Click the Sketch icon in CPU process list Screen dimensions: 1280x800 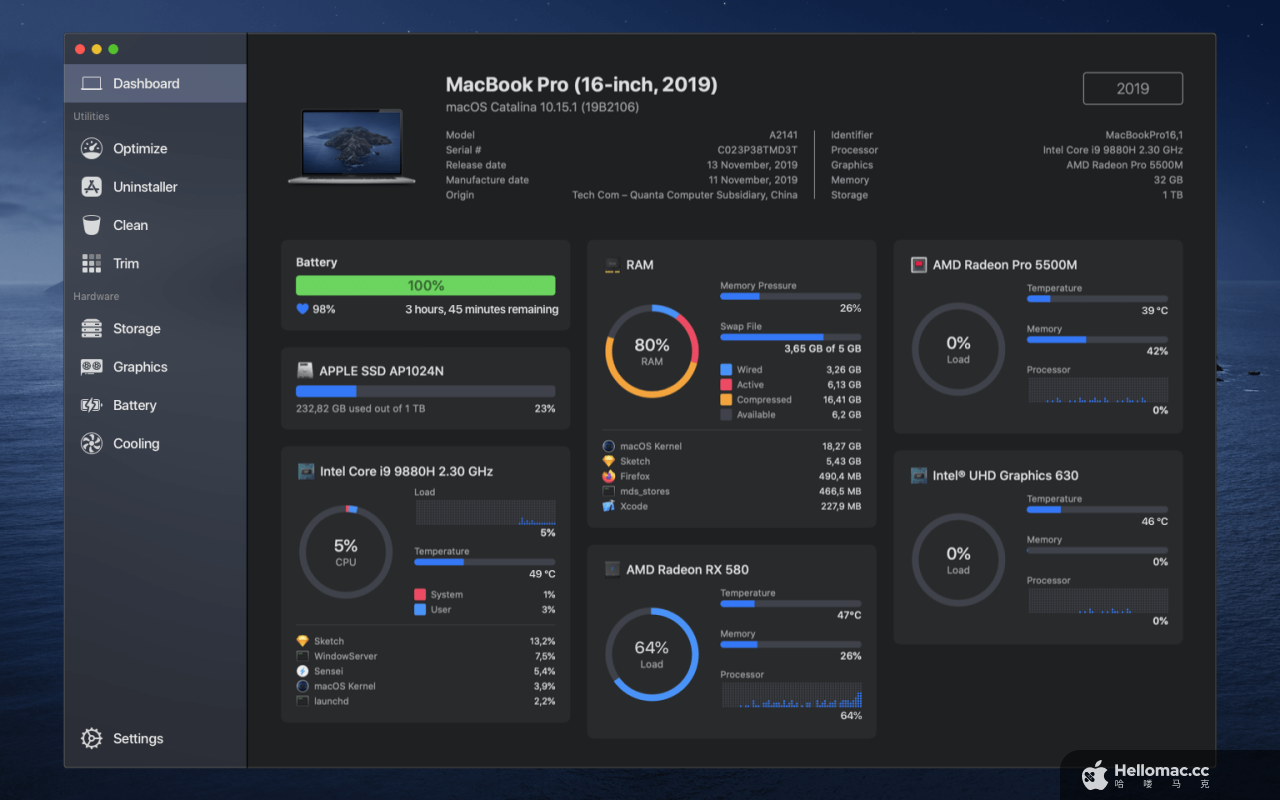[303, 641]
